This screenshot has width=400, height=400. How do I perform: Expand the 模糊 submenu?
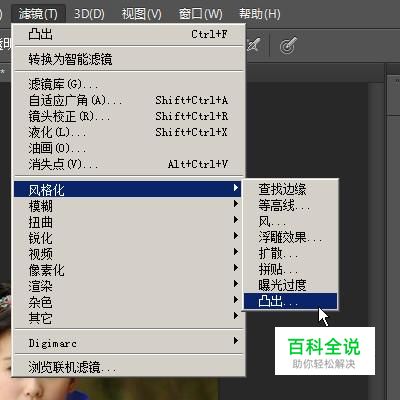tap(128, 206)
